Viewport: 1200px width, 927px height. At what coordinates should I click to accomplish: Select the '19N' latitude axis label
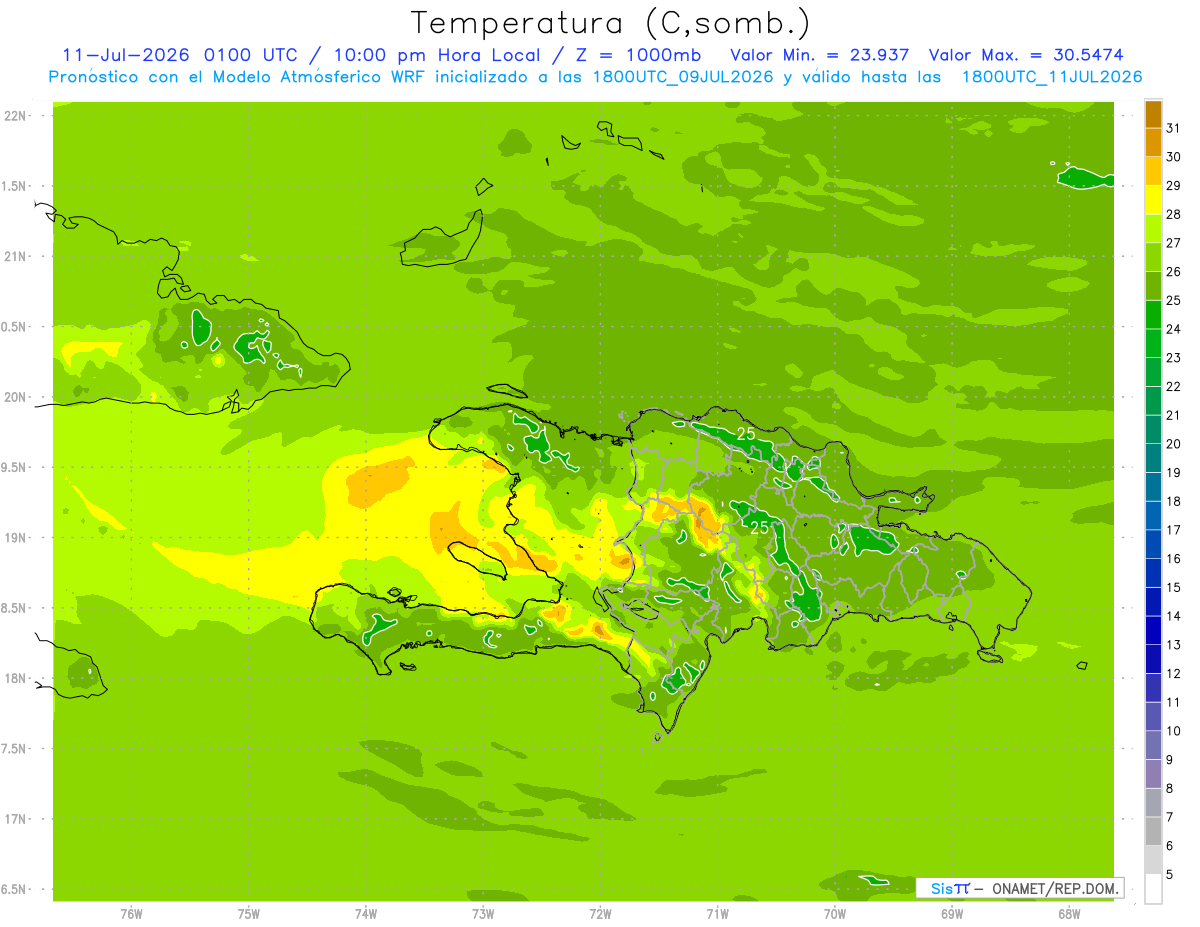click(15, 538)
